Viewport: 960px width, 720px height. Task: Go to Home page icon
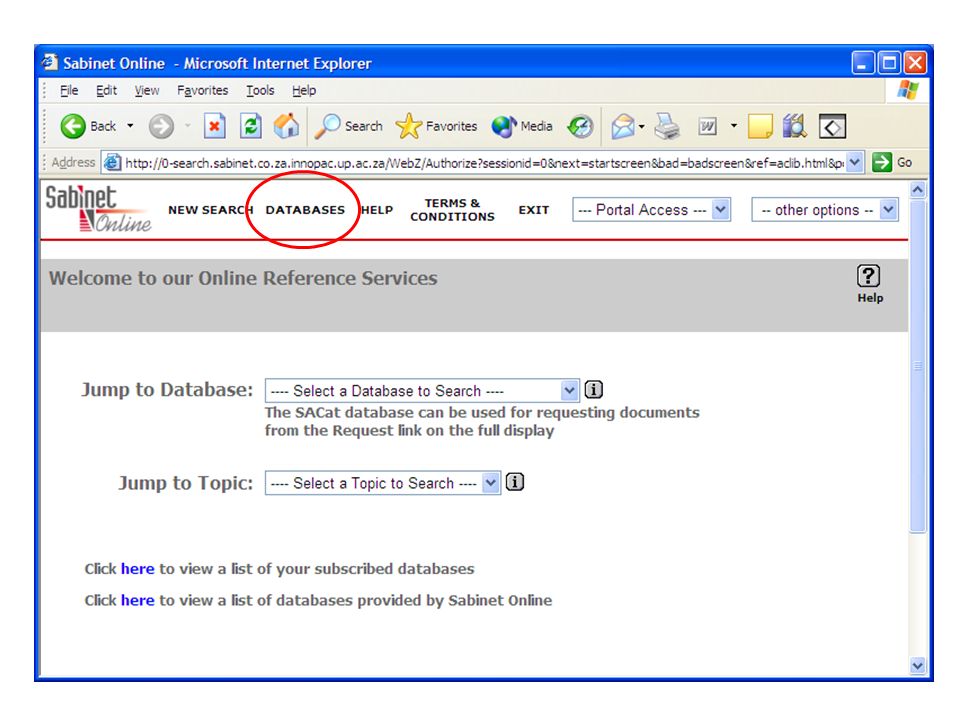(x=286, y=126)
